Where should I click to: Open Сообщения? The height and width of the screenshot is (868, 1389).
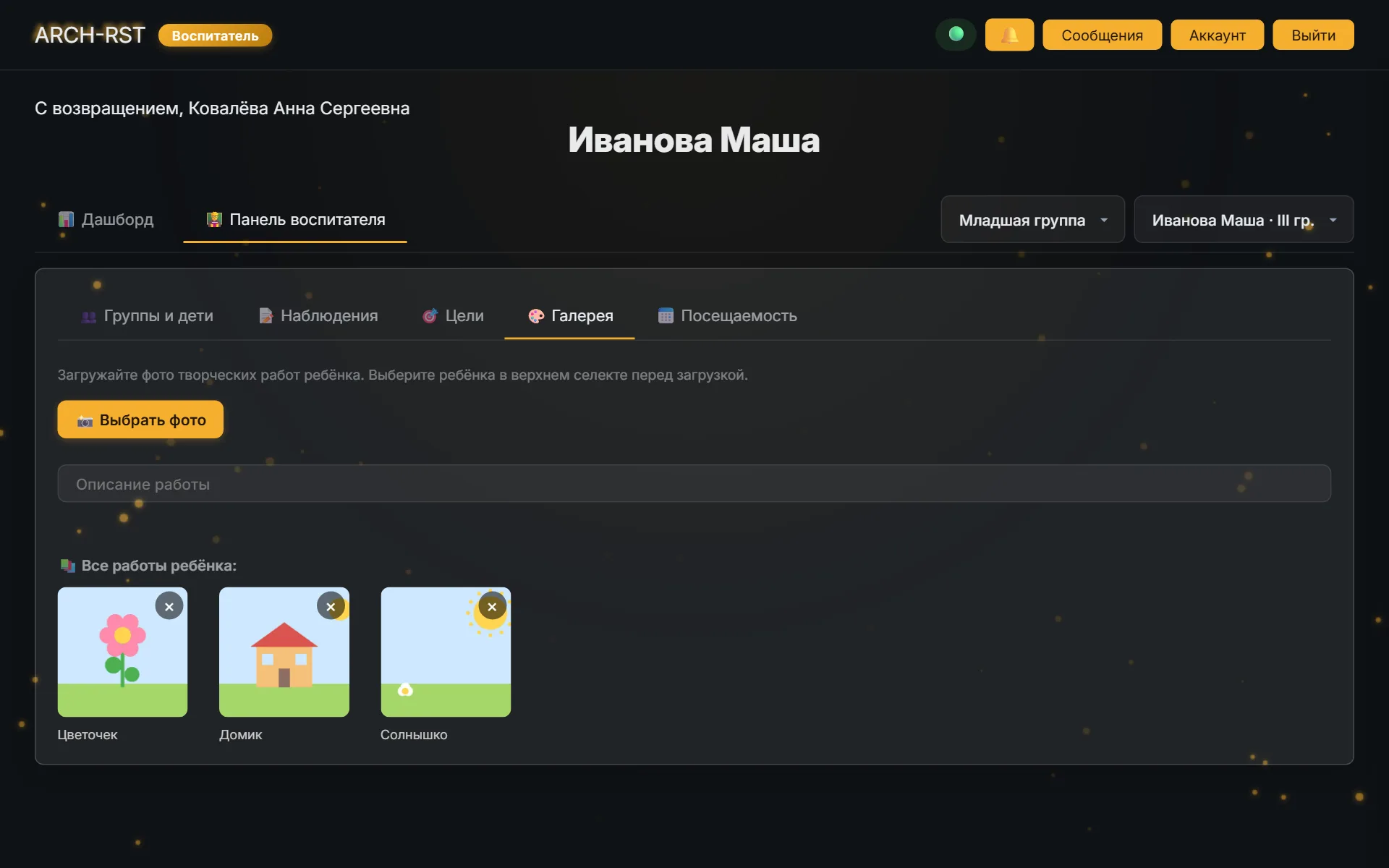[1102, 35]
